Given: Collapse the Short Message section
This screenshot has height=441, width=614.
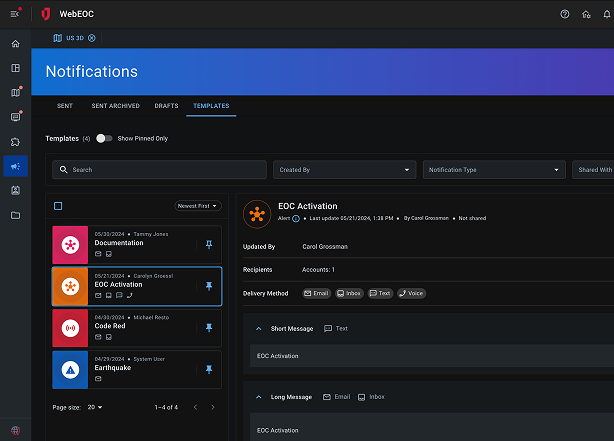Looking at the screenshot, I should pyautogui.click(x=259, y=328).
